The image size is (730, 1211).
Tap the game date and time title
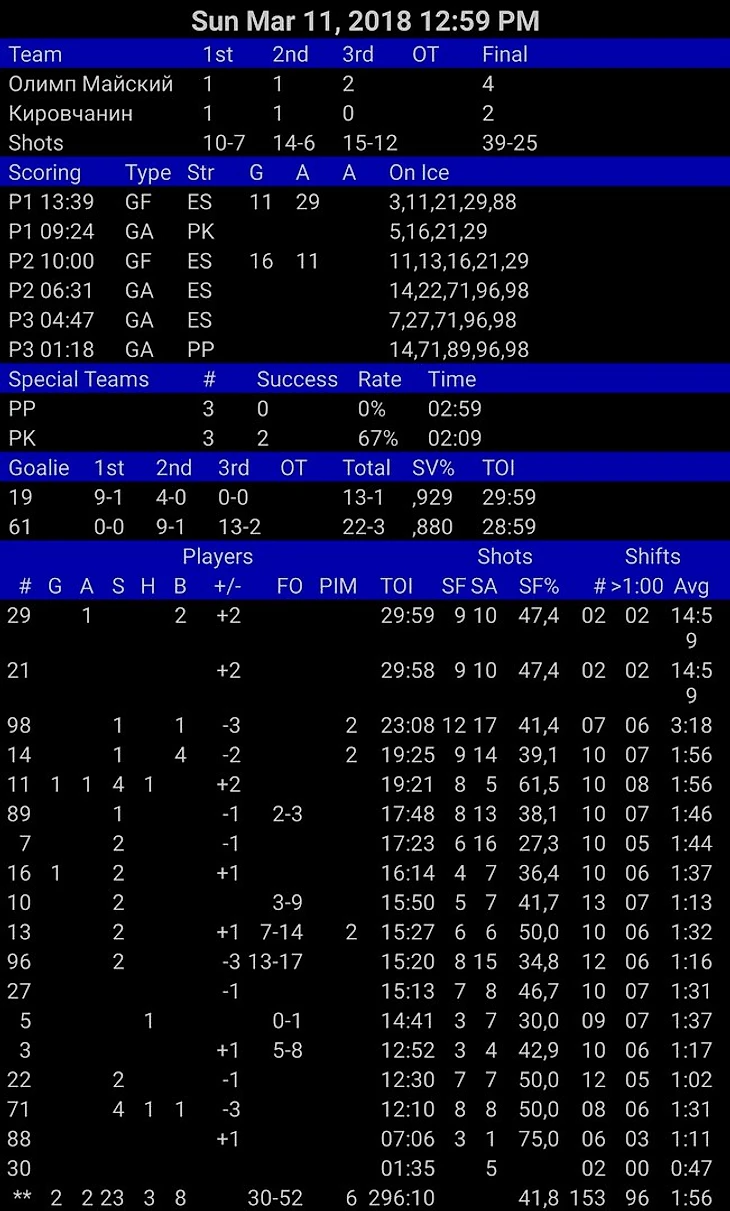pyautogui.click(x=365, y=20)
